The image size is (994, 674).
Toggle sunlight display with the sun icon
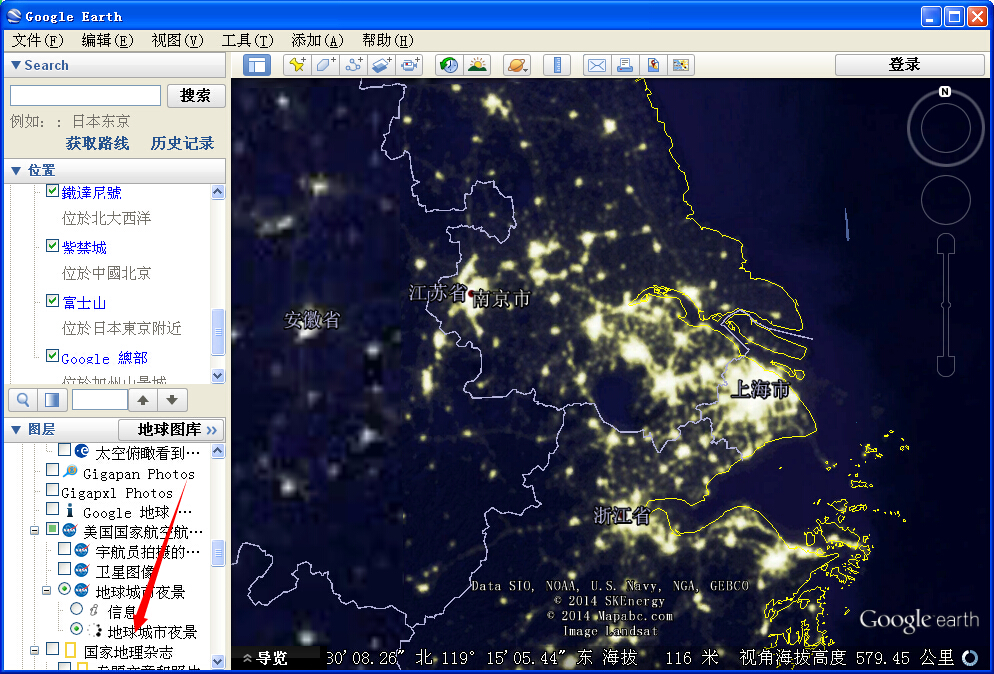tap(477, 65)
